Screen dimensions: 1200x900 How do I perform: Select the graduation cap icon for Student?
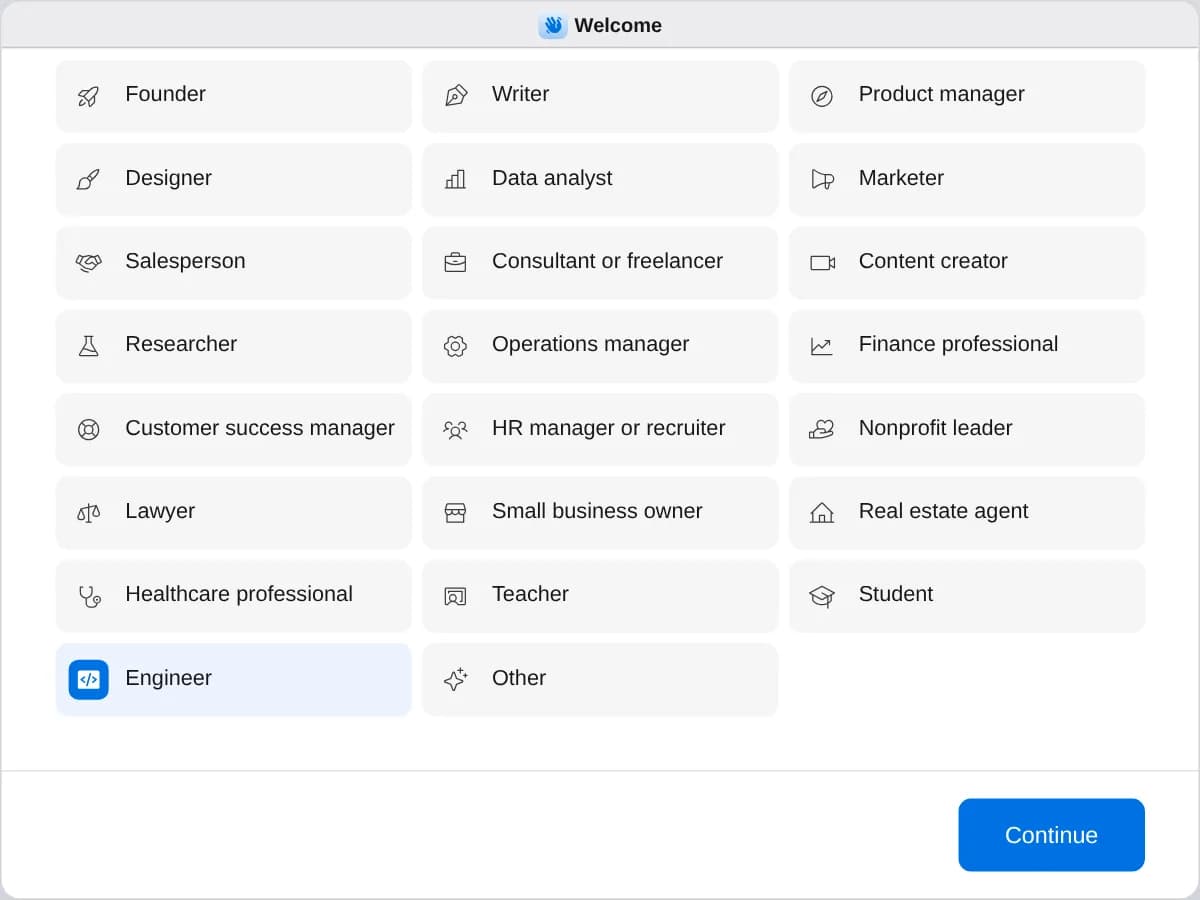[822, 597]
